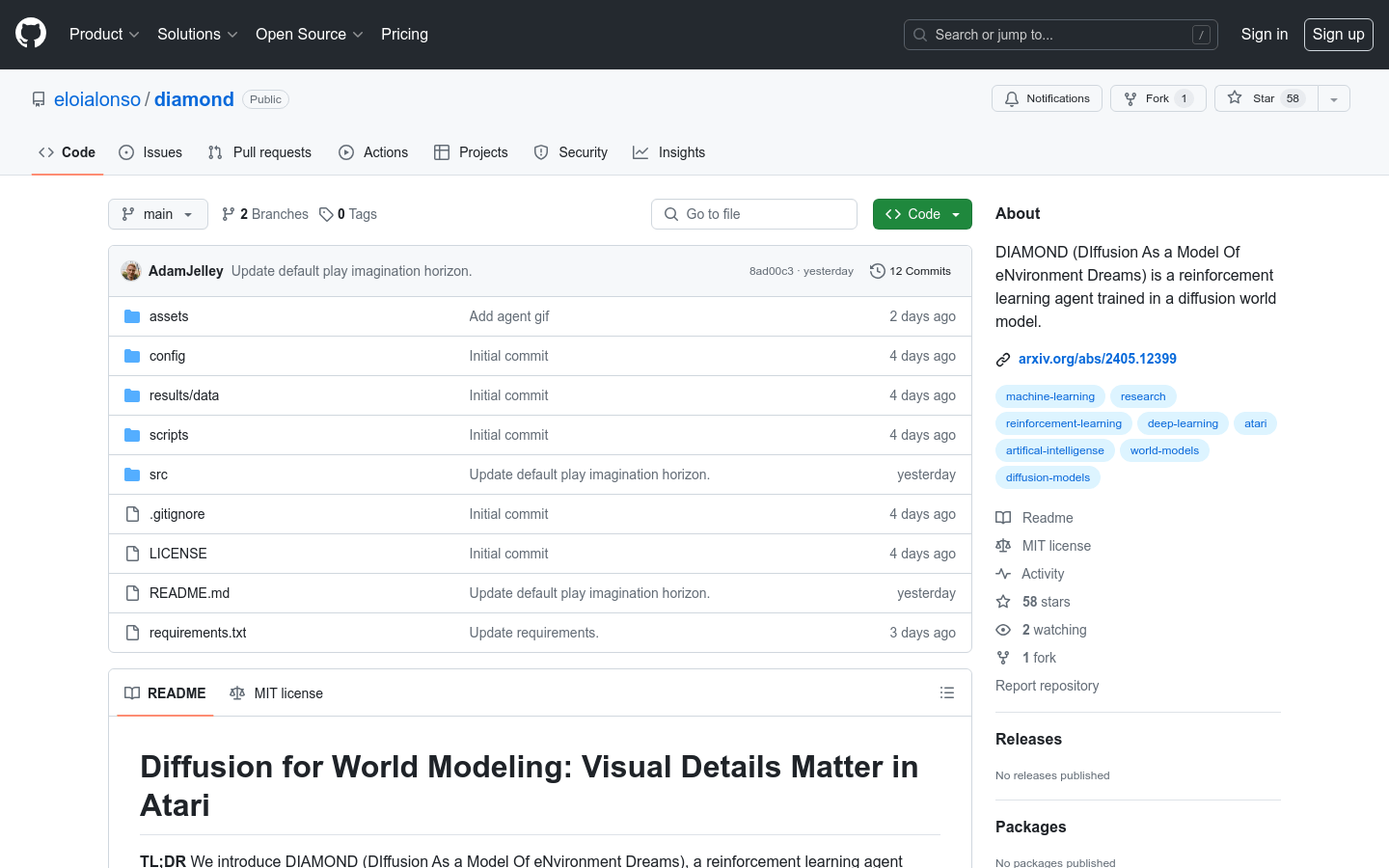The height and width of the screenshot is (868, 1389).
Task: Open the 'Update requirements.' commit message
Action: (534, 633)
